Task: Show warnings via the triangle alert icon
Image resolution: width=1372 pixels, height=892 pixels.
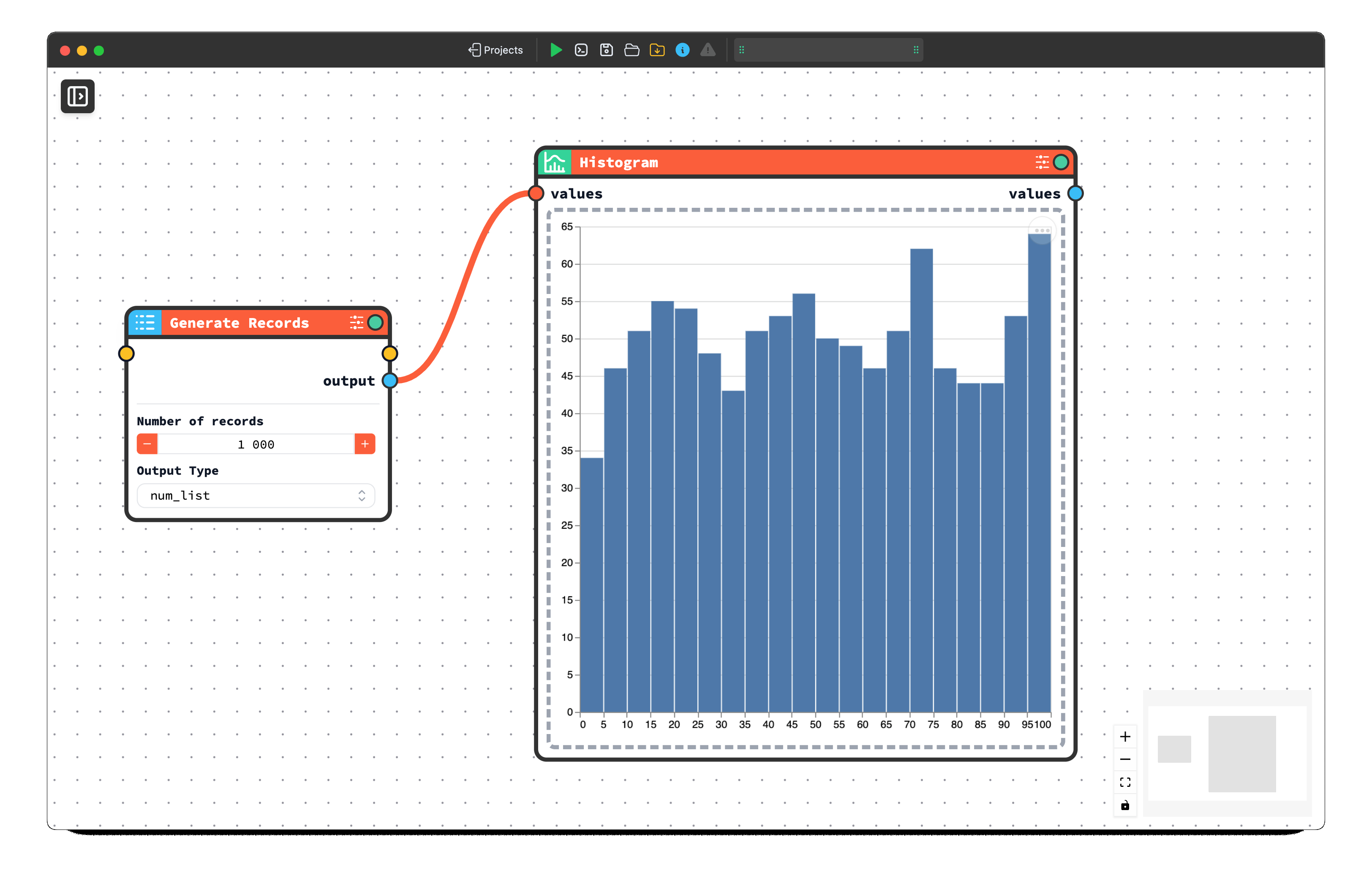Action: (707, 50)
